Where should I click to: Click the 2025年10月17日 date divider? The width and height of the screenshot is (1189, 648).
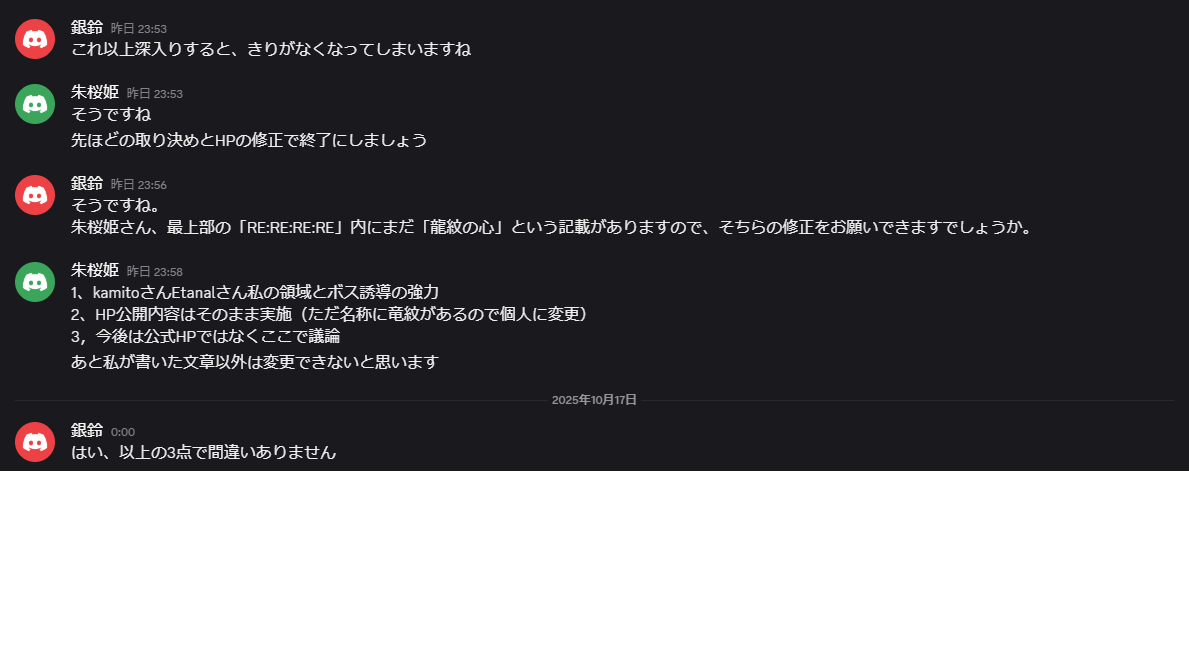pyautogui.click(x=594, y=399)
